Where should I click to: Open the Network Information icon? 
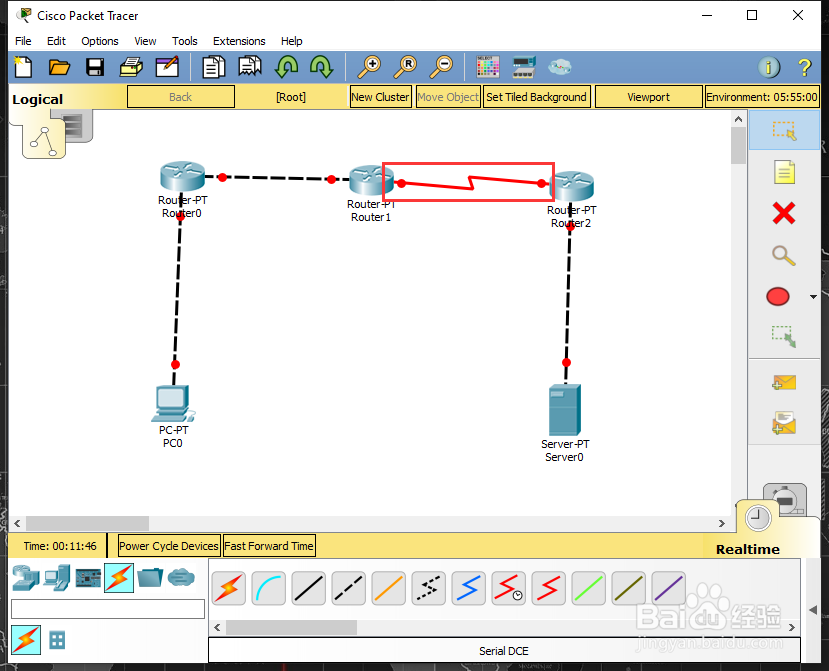pos(769,67)
